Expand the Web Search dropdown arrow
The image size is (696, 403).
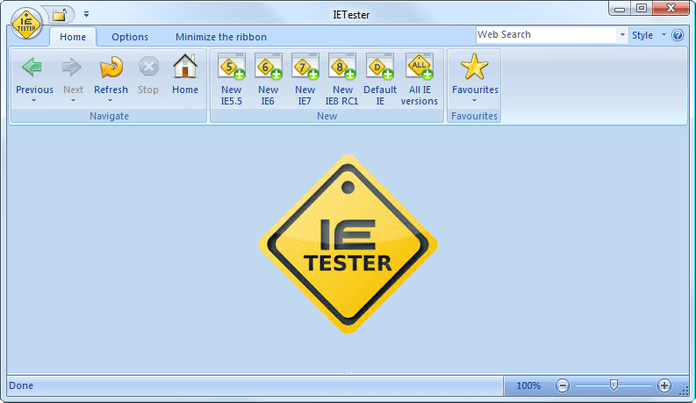point(622,35)
